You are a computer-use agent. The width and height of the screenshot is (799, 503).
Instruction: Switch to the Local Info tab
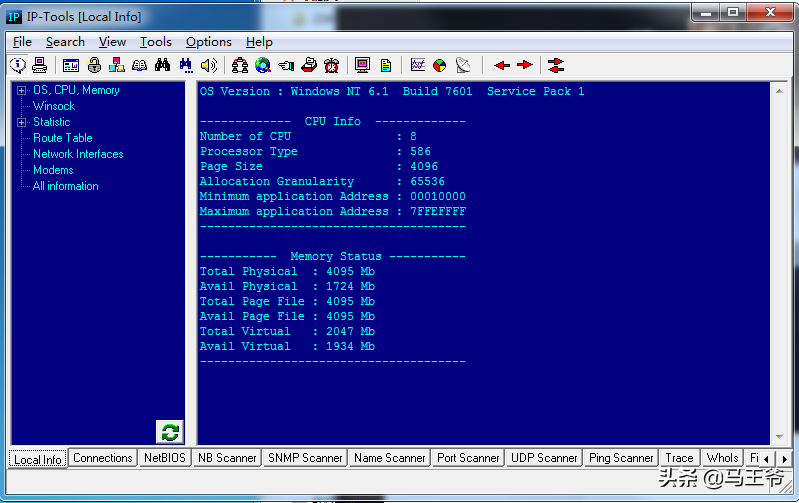pyautogui.click(x=38, y=459)
